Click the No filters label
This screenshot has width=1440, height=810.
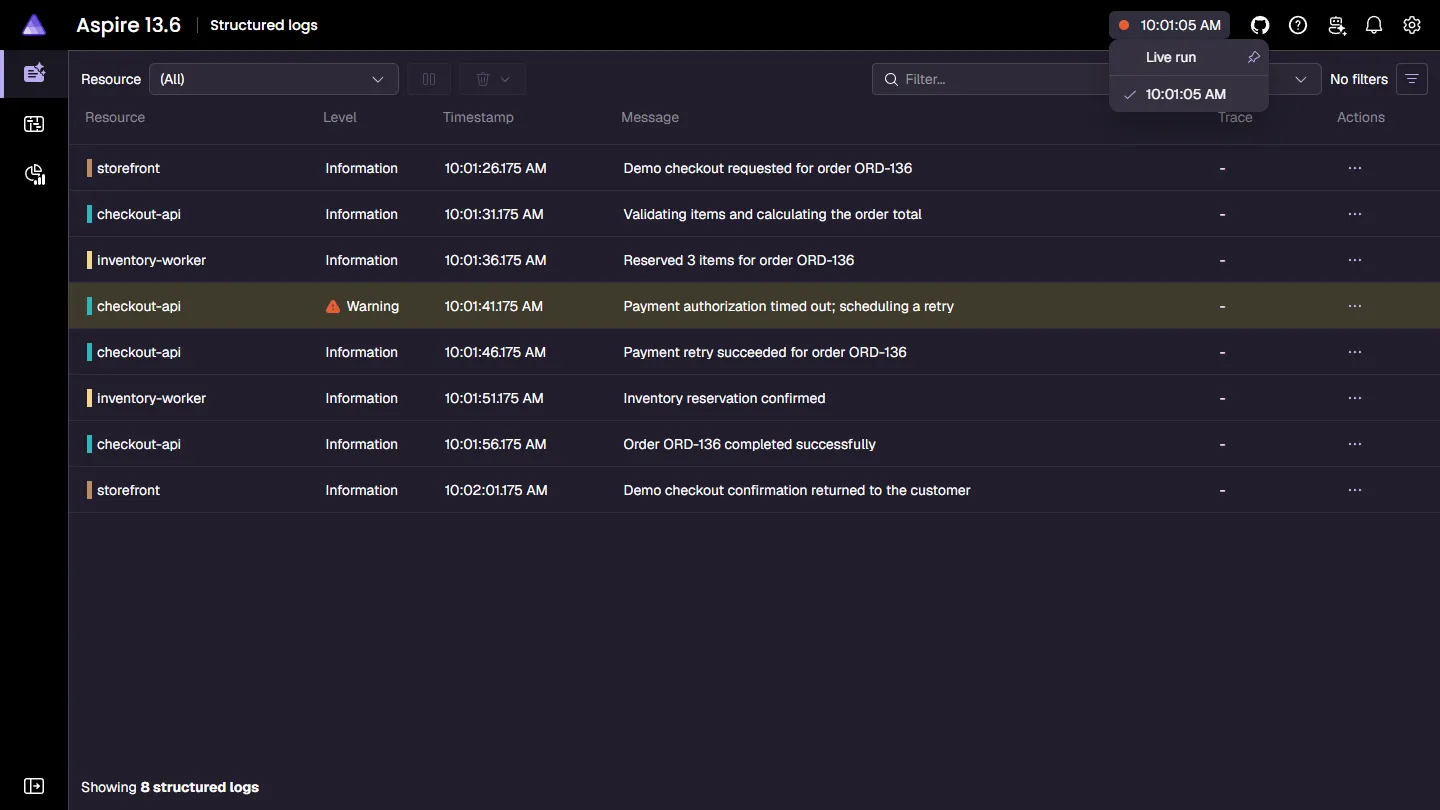coord(1359,79)
